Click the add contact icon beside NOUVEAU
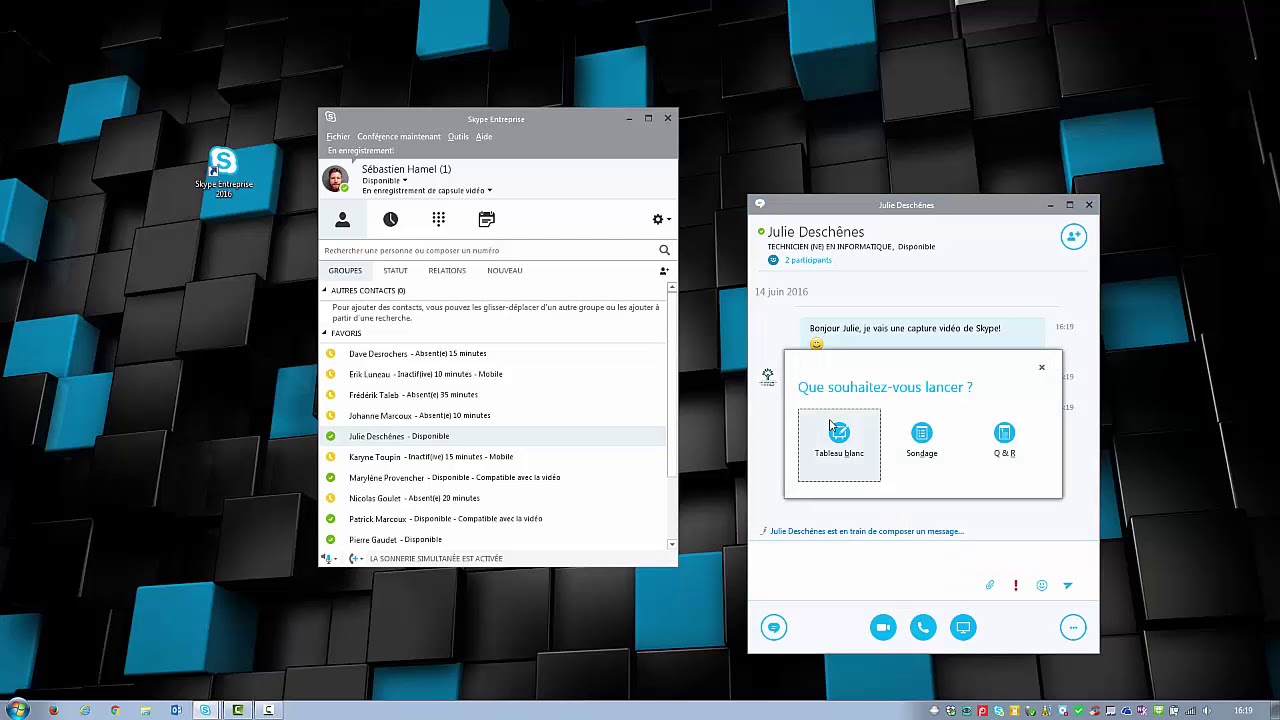Image resolution: width=1280 pixels, height=720 pixels. click(663, 271)
